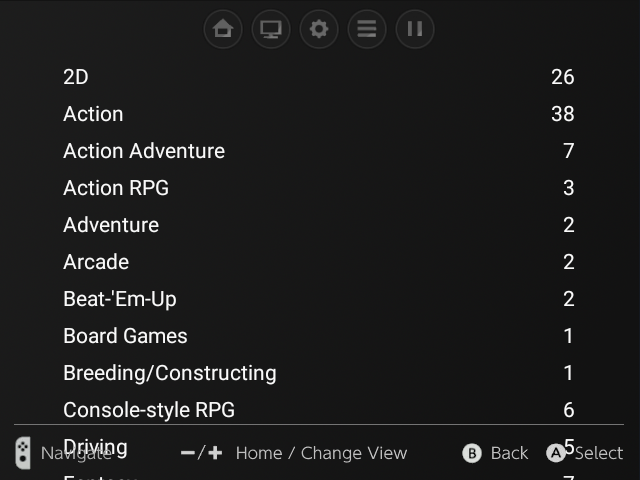Open the Adventure genre list
Image resolution: width=640 pixels, height=480 pixels.
click(111, 225)
